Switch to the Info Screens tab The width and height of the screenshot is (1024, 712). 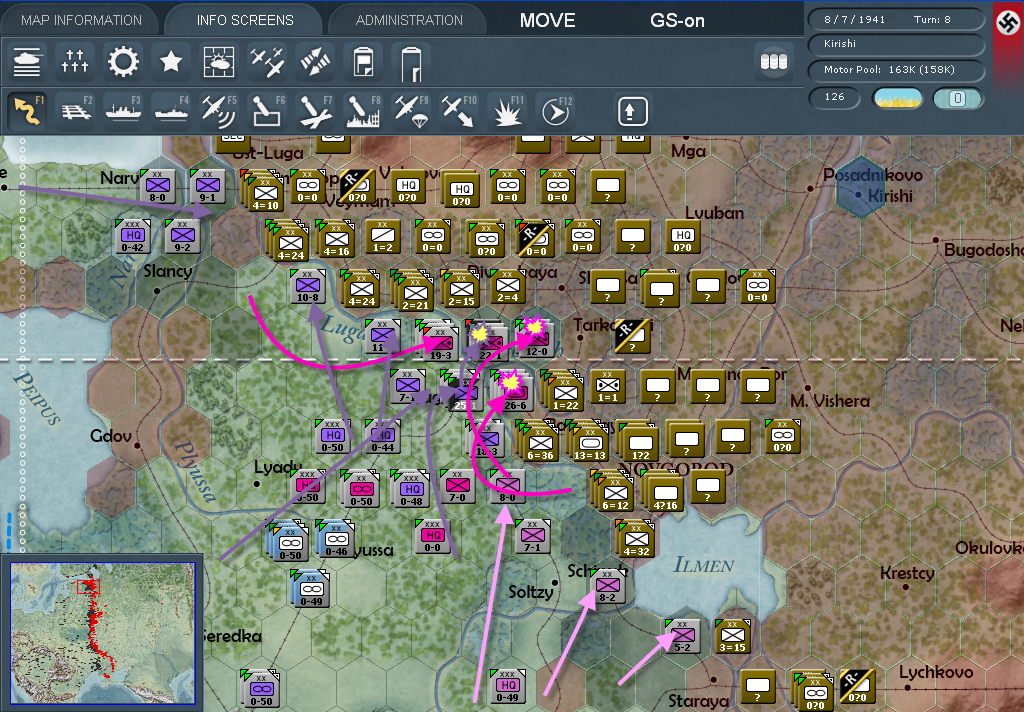[245, 20]
